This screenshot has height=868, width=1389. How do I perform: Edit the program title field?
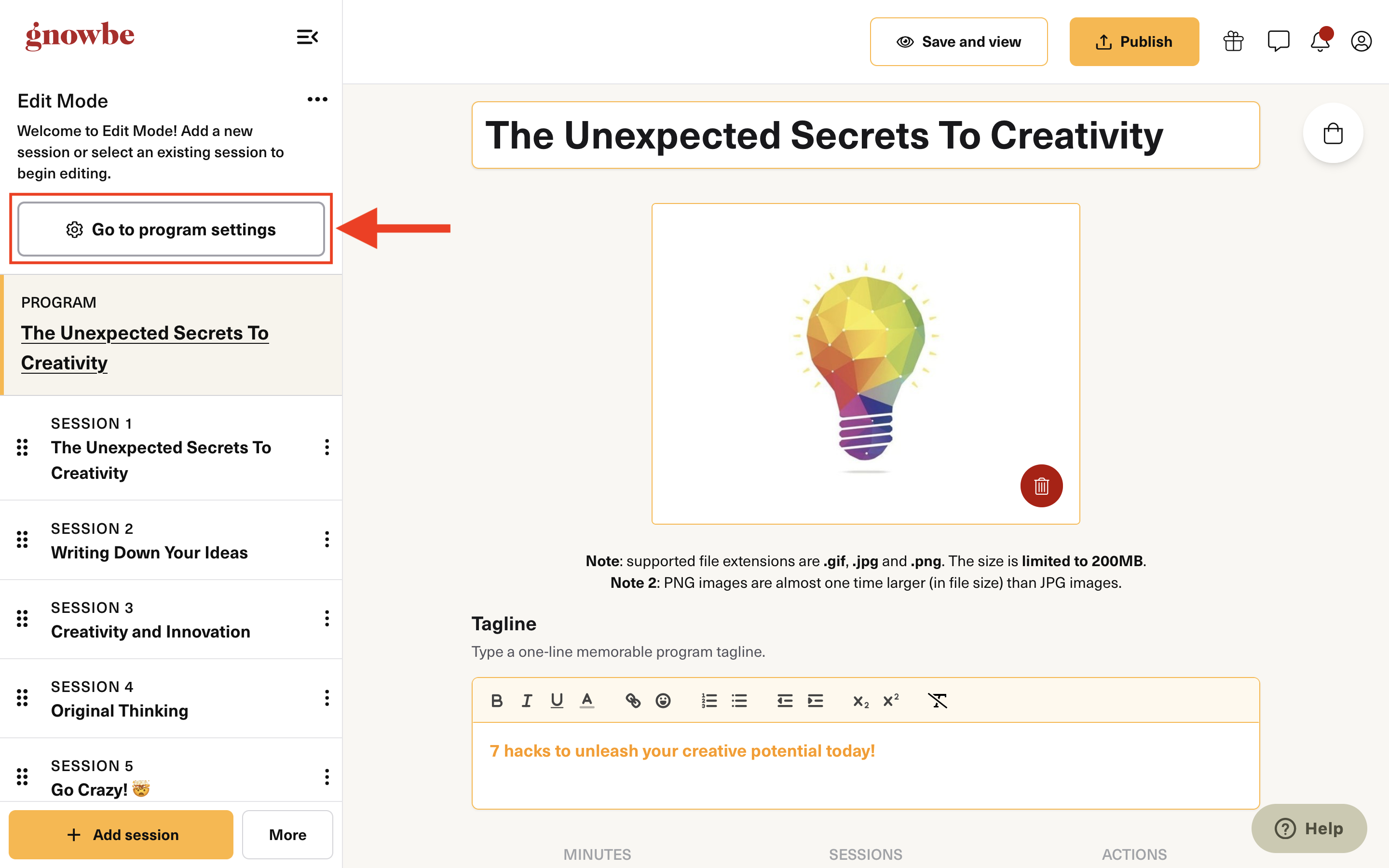(866, 136)
